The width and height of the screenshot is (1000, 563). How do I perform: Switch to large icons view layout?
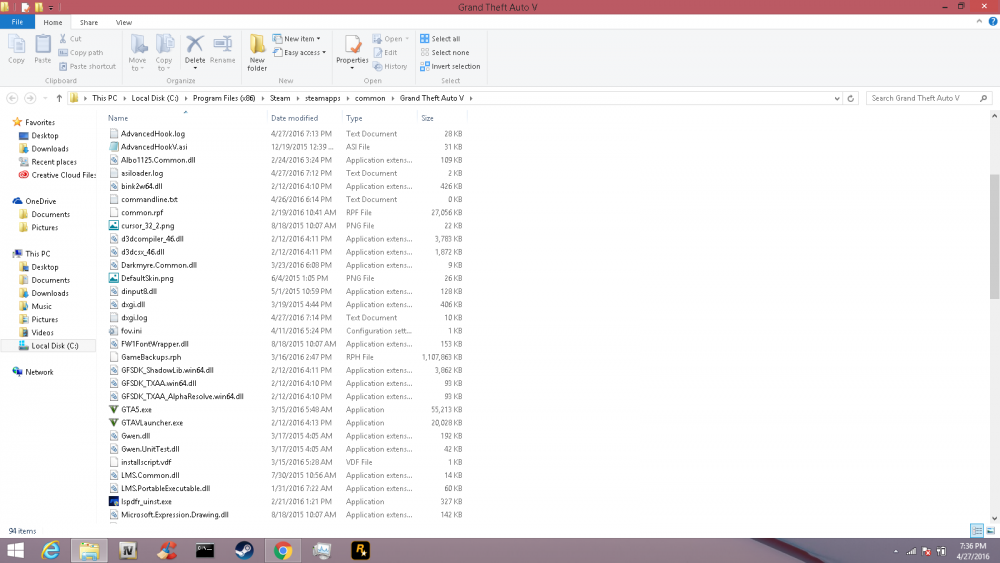pyautogui.click(x=990, y=530)
